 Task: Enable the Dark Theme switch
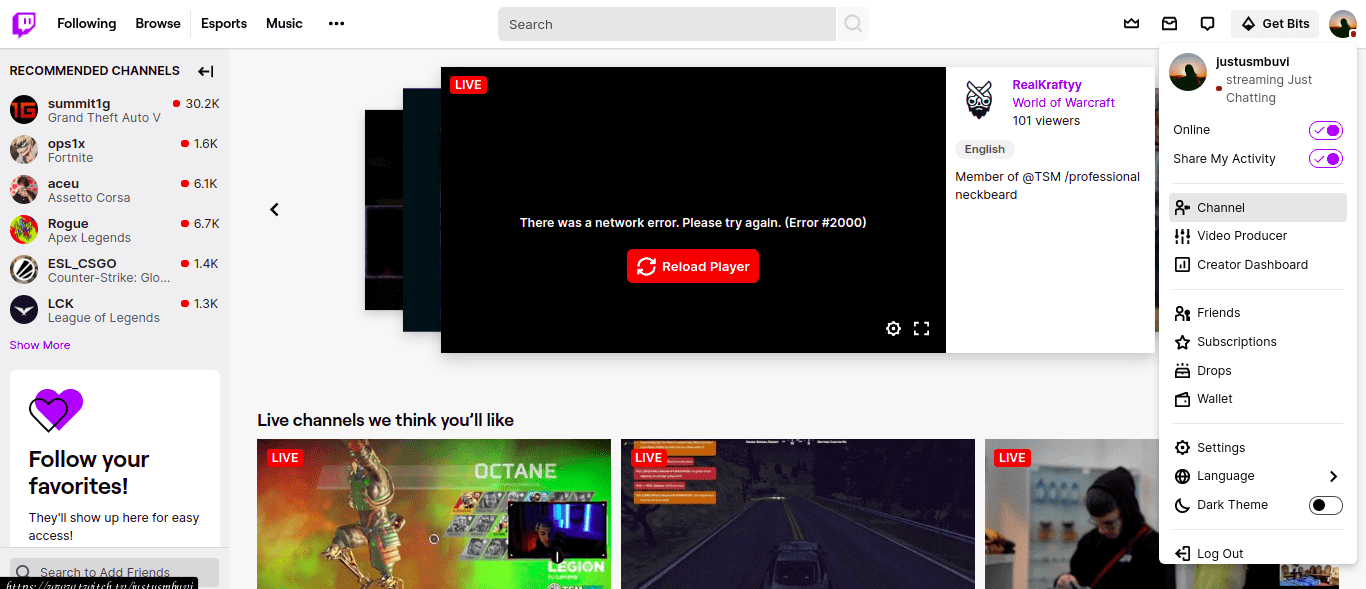[x=1326, y=505]
